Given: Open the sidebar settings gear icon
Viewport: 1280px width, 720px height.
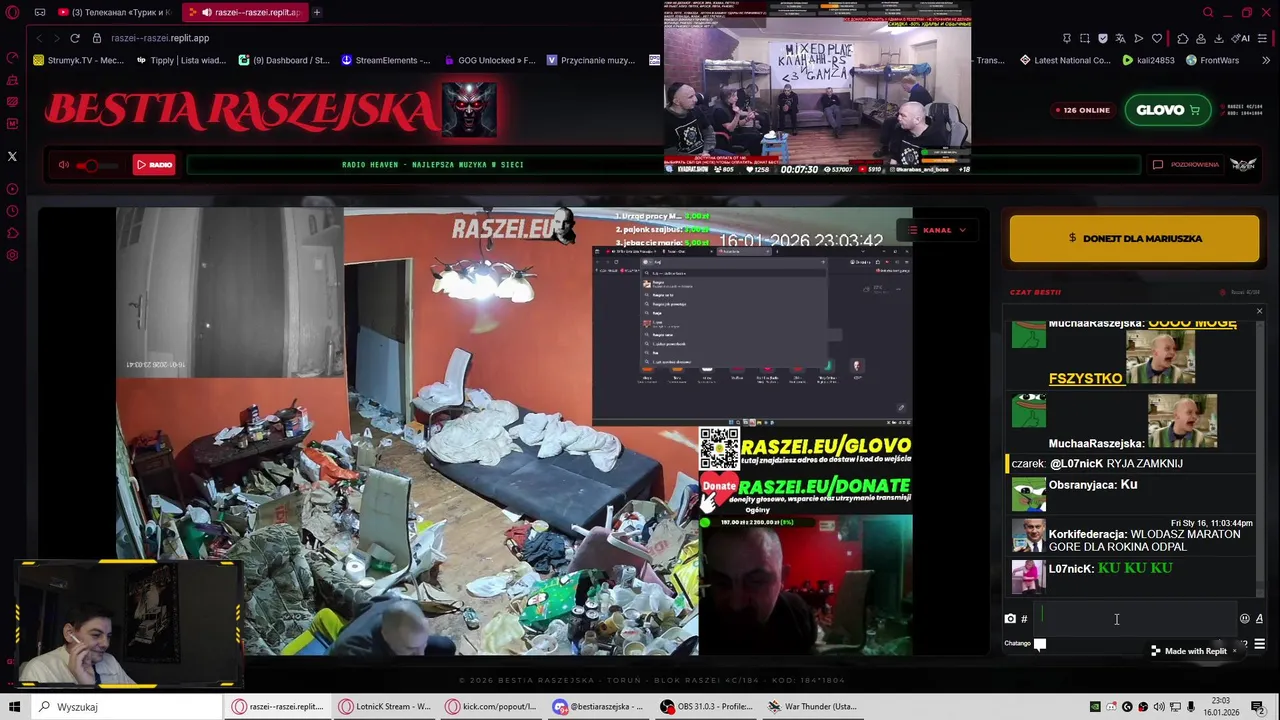Looking at the screenshot, I should [x=12, y=255].
